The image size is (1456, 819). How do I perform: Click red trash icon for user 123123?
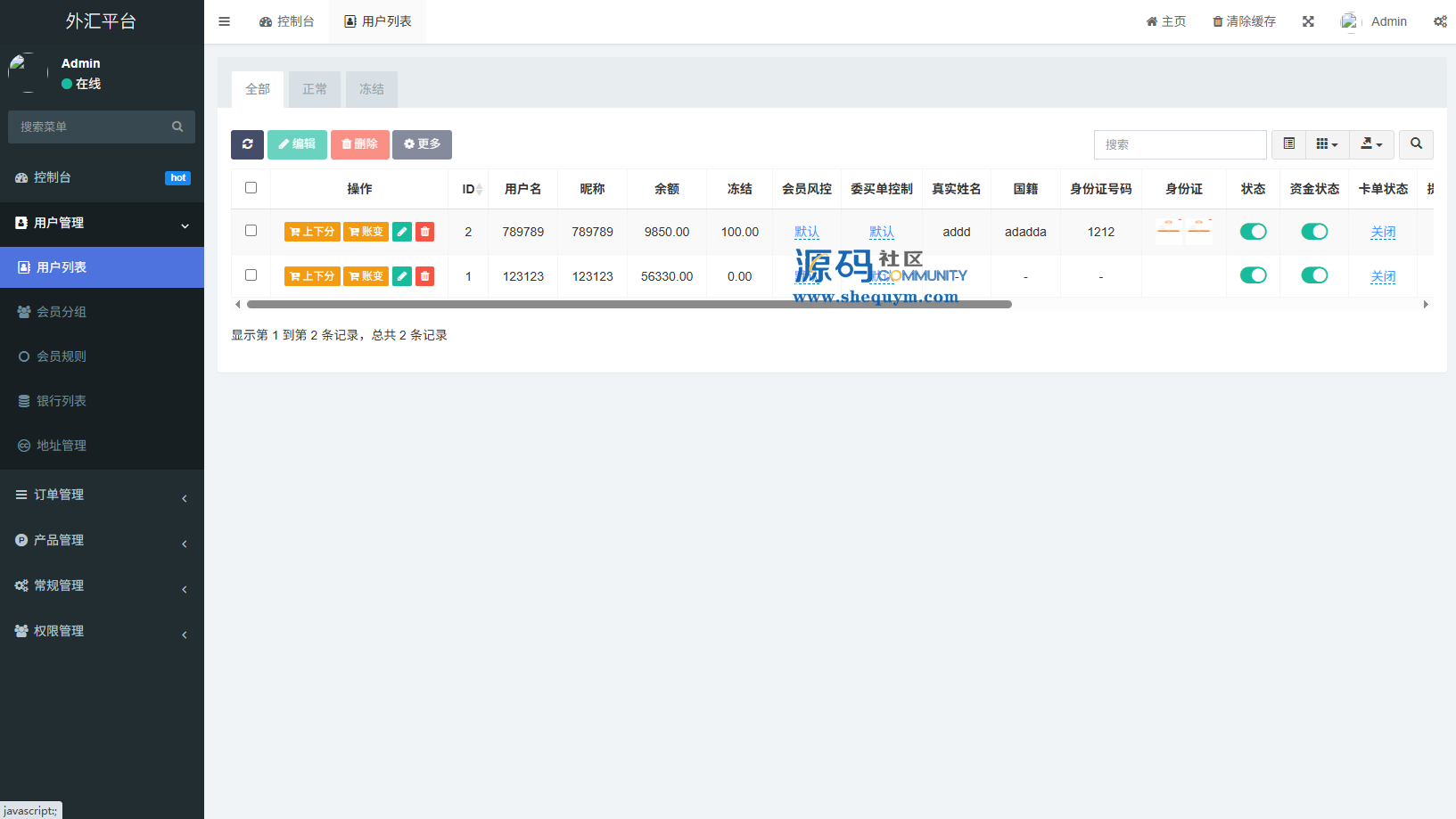(x=425, y=276)
